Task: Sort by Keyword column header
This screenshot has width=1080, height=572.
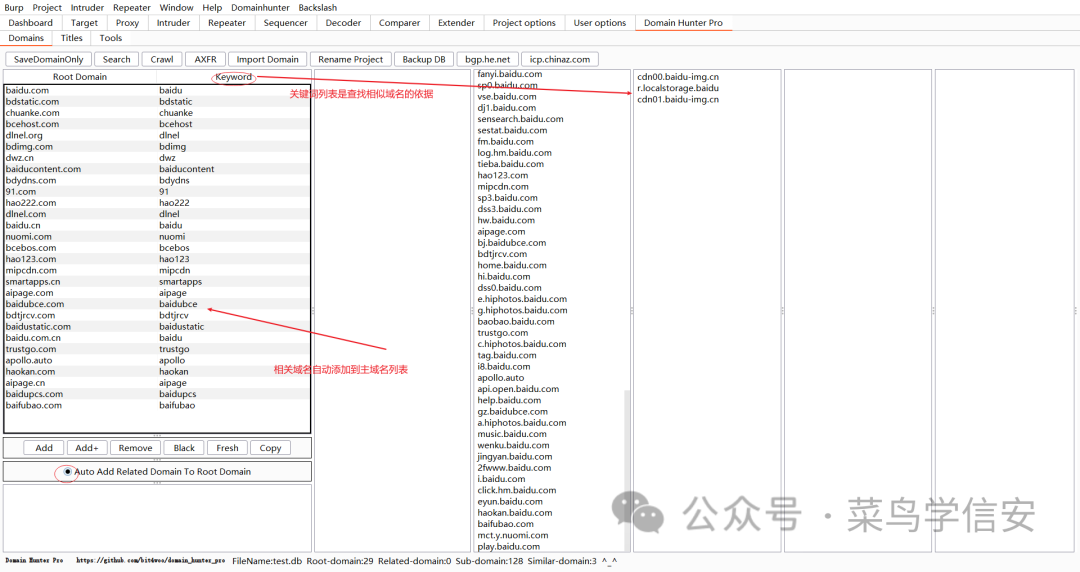Action: [233, 76]
